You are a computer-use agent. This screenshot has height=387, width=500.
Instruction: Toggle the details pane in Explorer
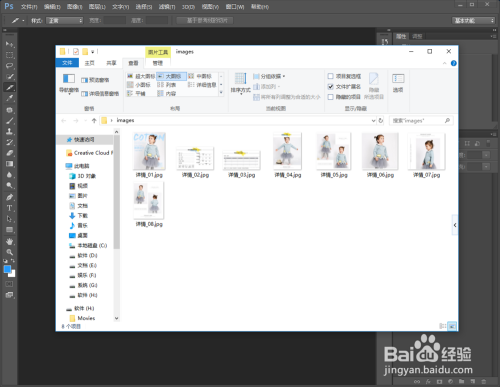point(100,94)
